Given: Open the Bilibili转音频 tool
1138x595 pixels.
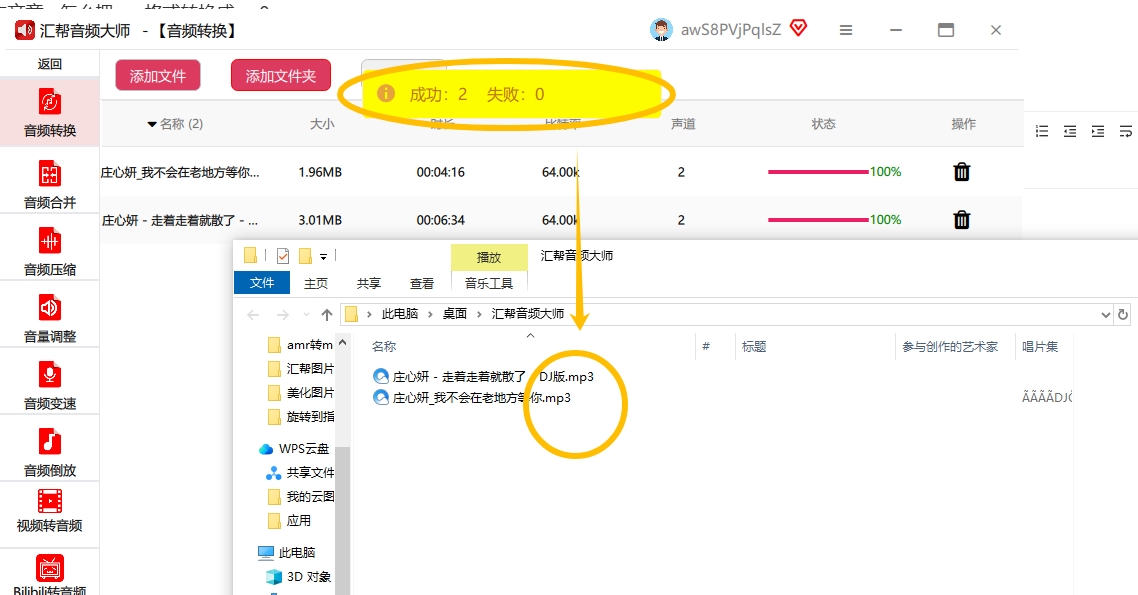Looking at the screenshot, I should point(49,575).
